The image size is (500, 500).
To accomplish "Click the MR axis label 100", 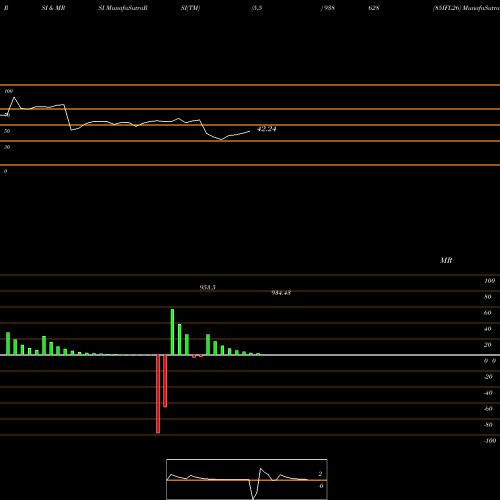I will coord(489,281).
